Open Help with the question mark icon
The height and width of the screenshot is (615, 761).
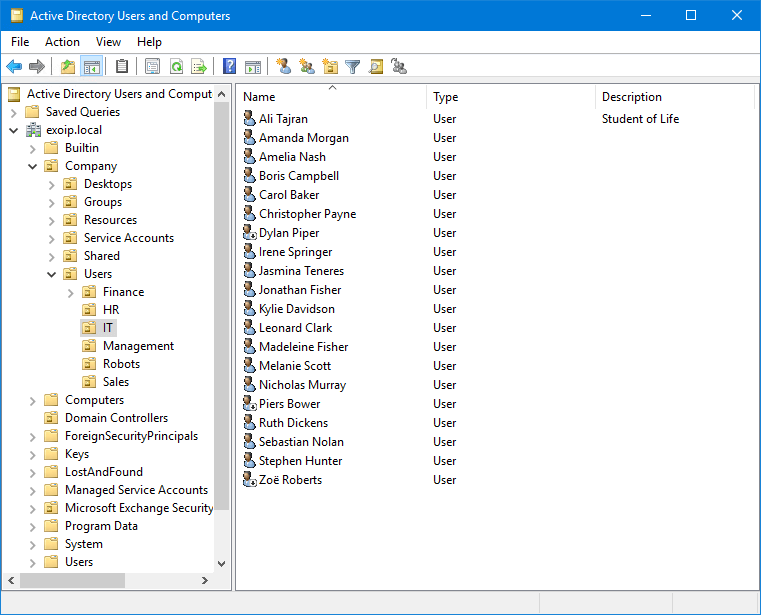coord(230,67)
